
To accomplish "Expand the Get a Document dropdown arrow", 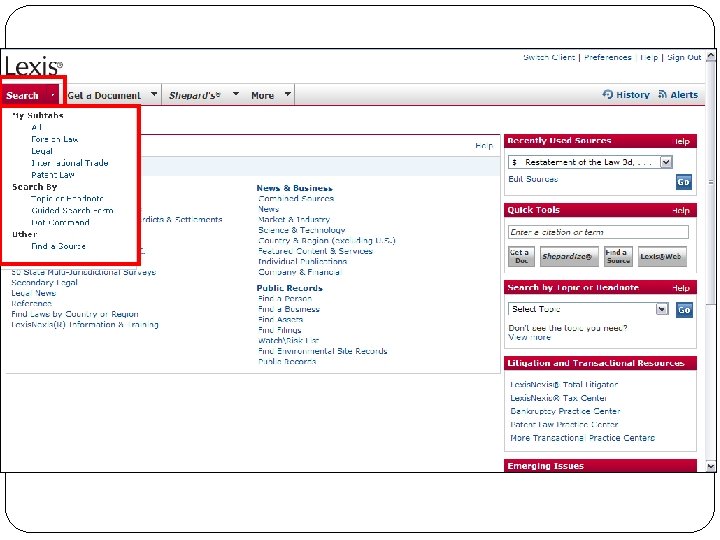I will (x=154, y=94).
